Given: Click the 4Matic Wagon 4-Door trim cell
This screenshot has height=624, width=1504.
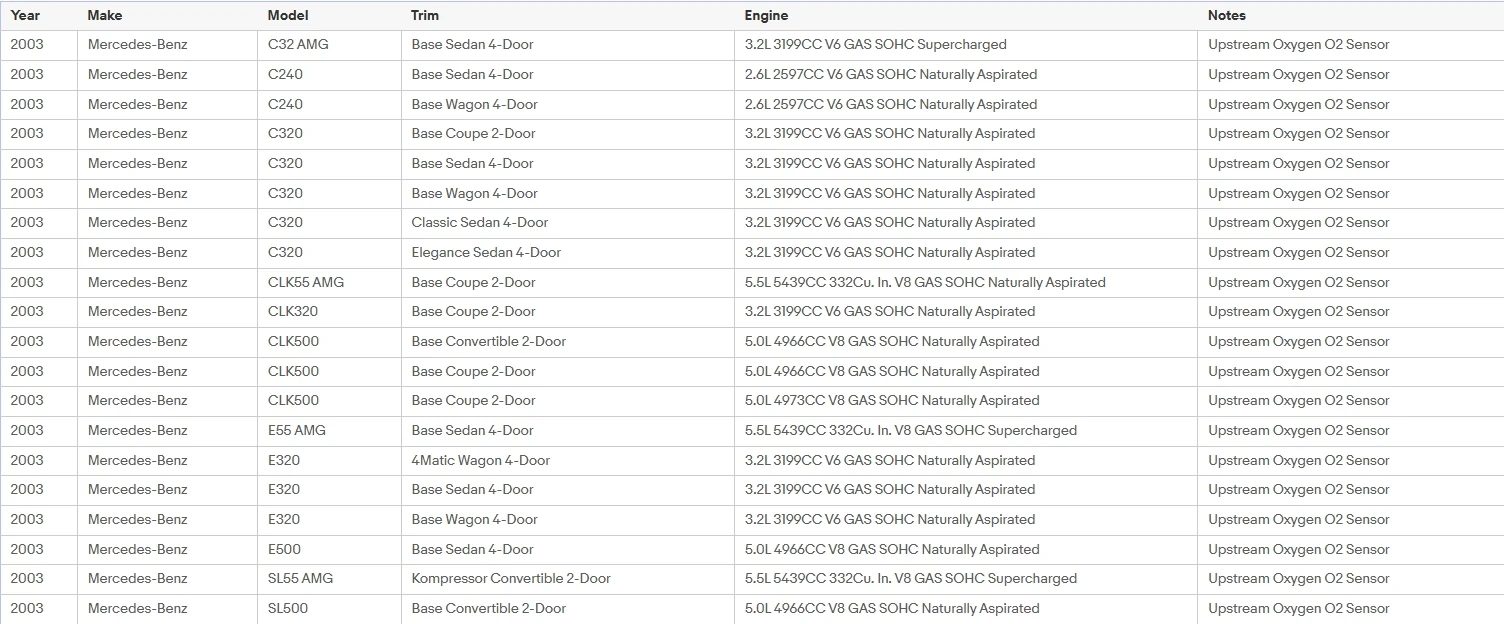Looking at the screenshot, I should tap(567, 460).
